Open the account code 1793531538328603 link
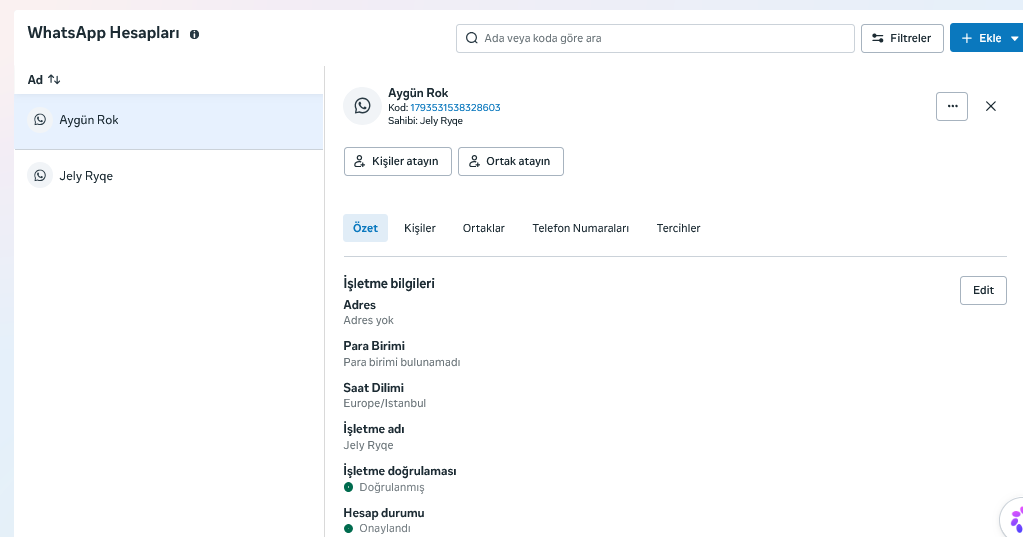This screenshot has height=537, width=1024. 455,108
